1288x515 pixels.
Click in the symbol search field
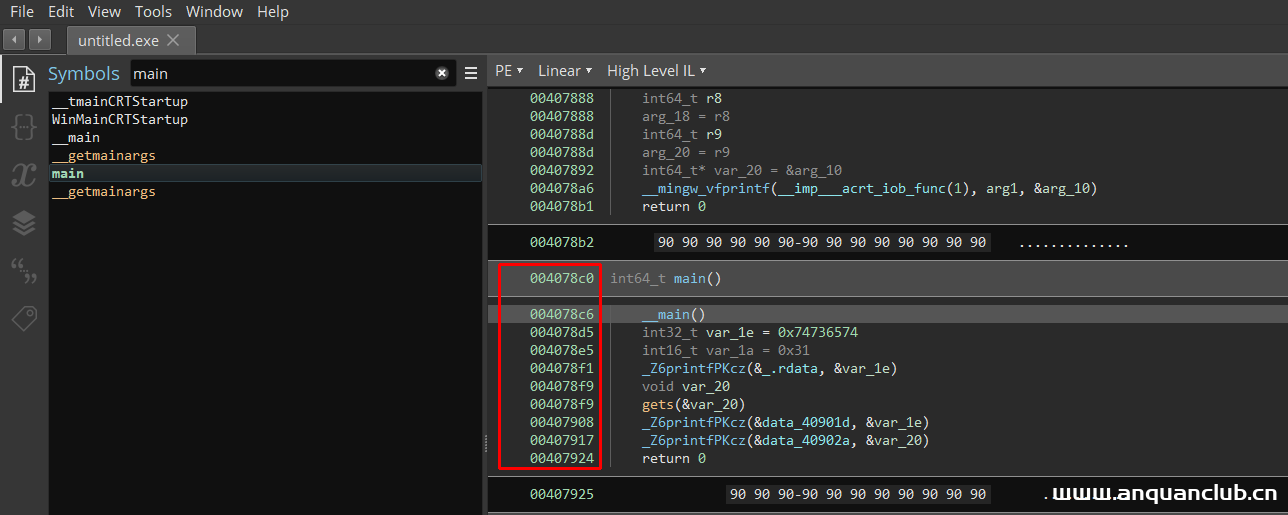coord(280,73)
